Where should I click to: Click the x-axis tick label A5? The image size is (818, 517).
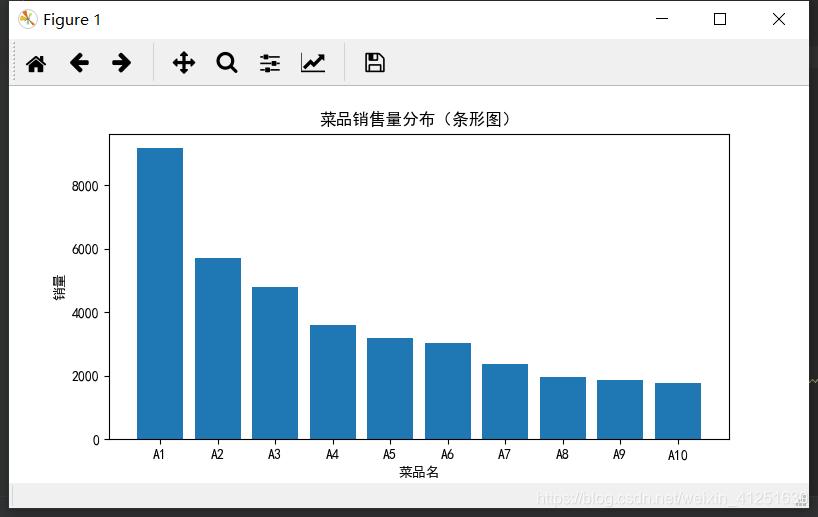click(x=389, y=454)
